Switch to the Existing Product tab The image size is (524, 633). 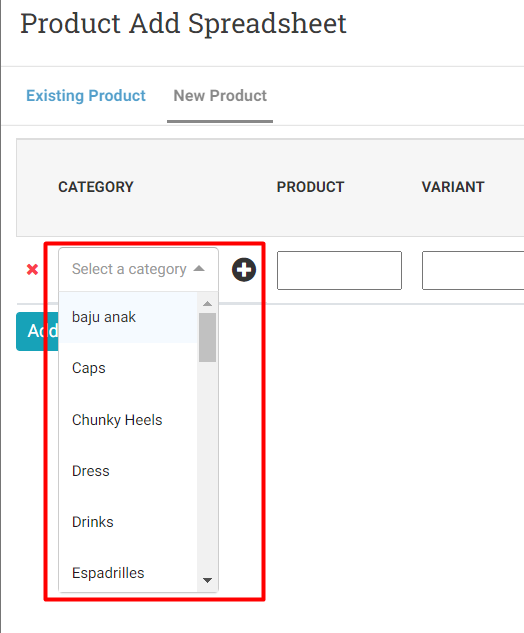coord(86,96)
